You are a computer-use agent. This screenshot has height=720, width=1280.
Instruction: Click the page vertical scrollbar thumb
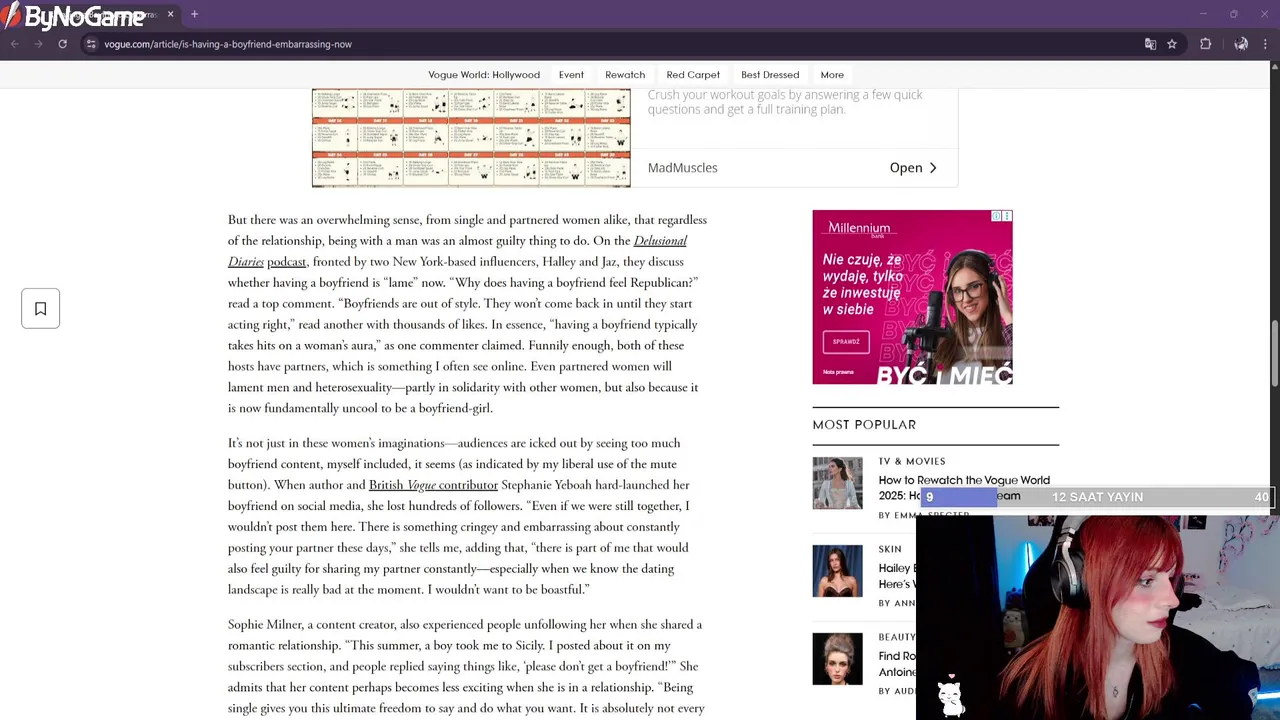tap(1274, 354)
